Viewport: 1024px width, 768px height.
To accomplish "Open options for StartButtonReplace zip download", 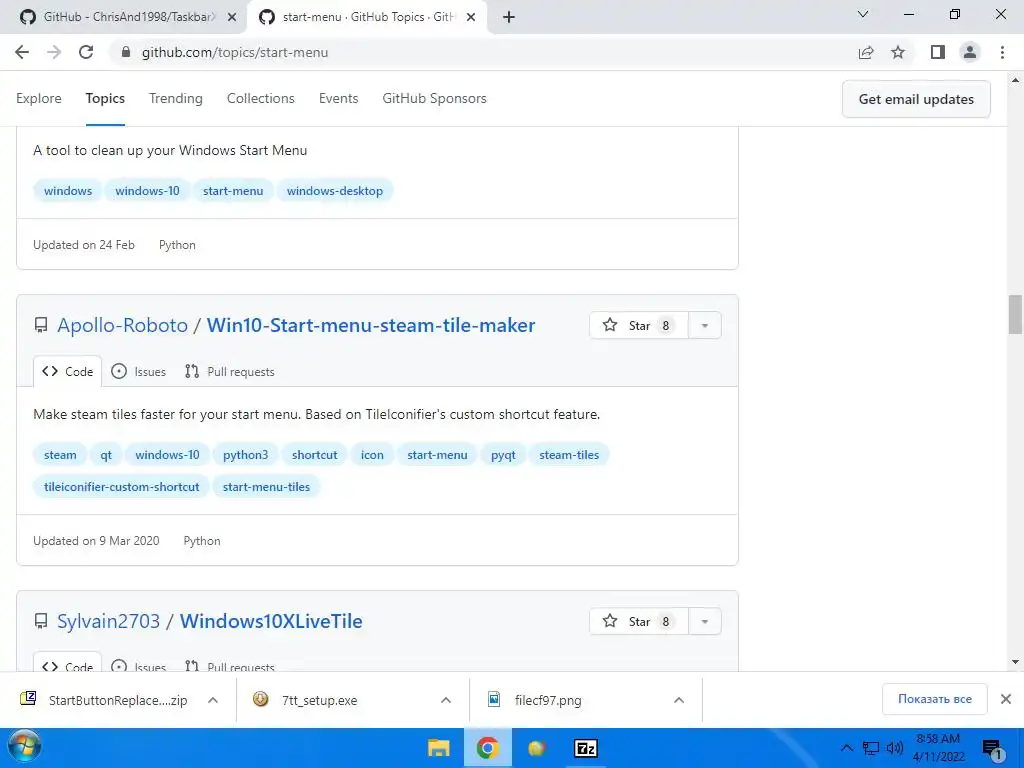I will click(213, 700).
